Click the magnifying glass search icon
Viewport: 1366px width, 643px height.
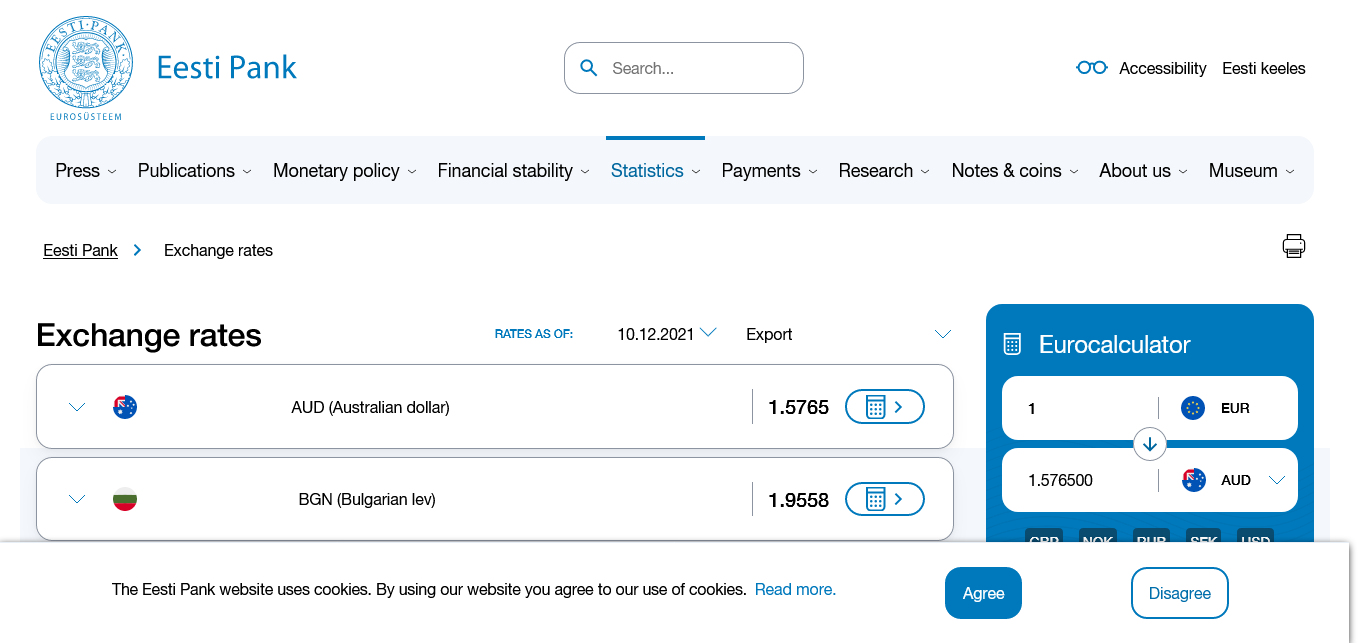click(x=589, y=68)
